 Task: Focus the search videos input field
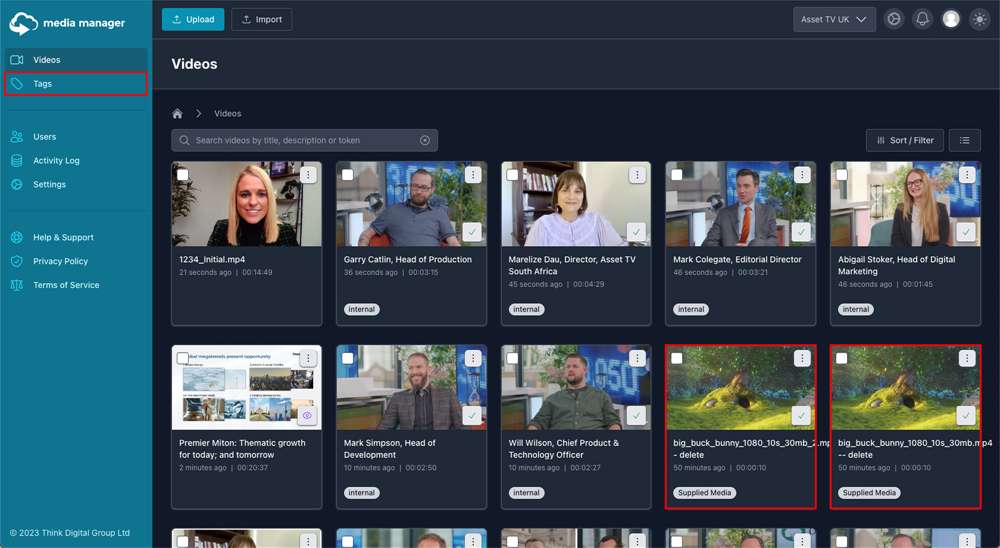[x=305, y=140]
